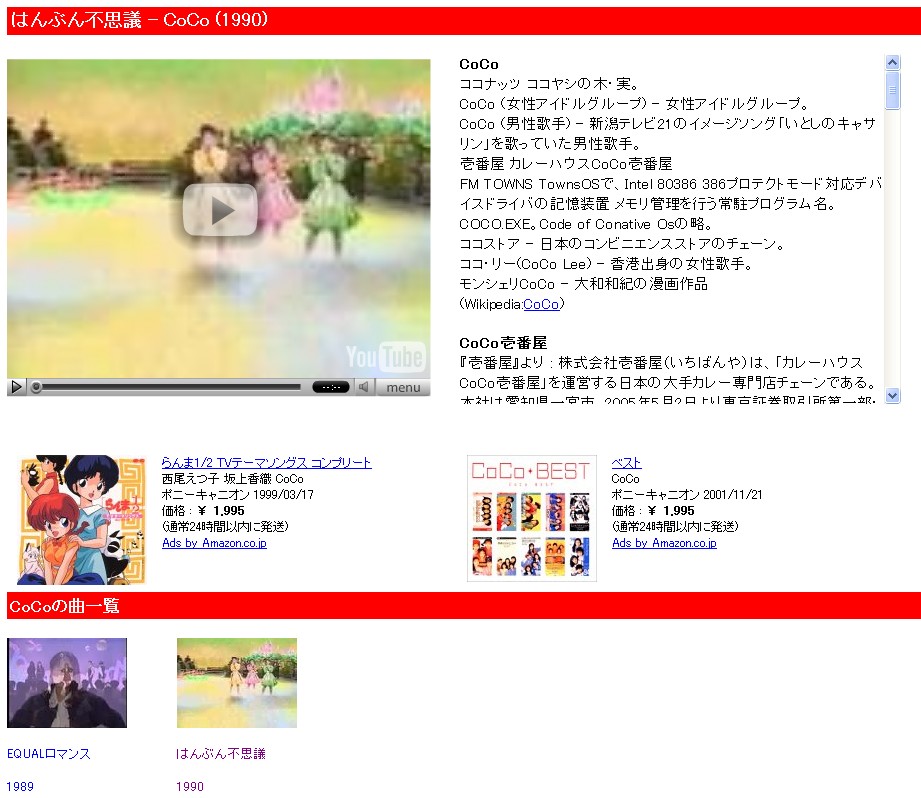Open Ads by Amazon.co.jp under ベスト album
Image resolution: width=921 pixels, height=798 pixels.
664,543
